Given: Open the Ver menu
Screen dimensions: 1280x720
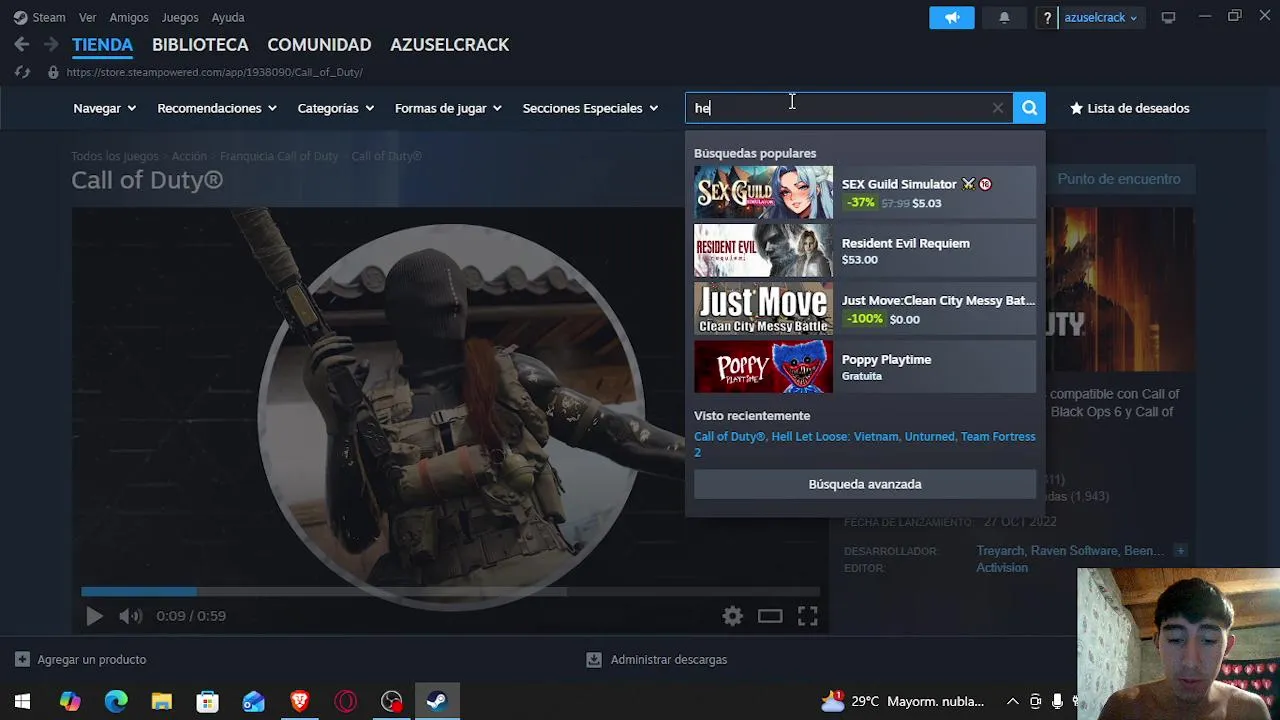Looking at the screenshot, I should tap(87, 17).
